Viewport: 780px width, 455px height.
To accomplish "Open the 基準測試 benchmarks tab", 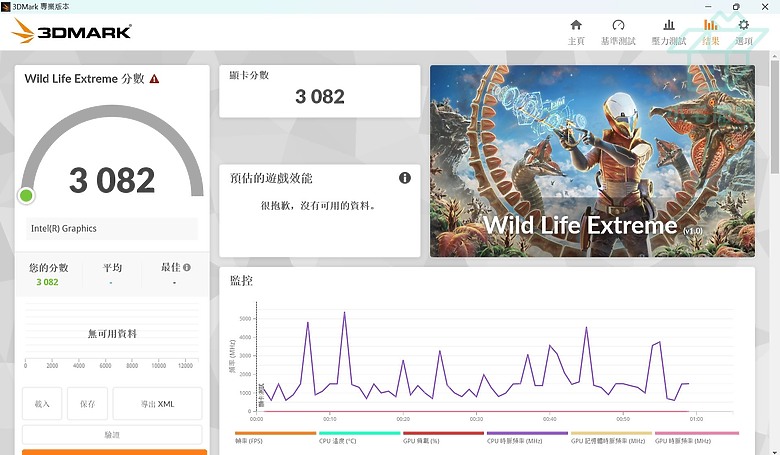I will pyautogui.click(x=618, y=33).
